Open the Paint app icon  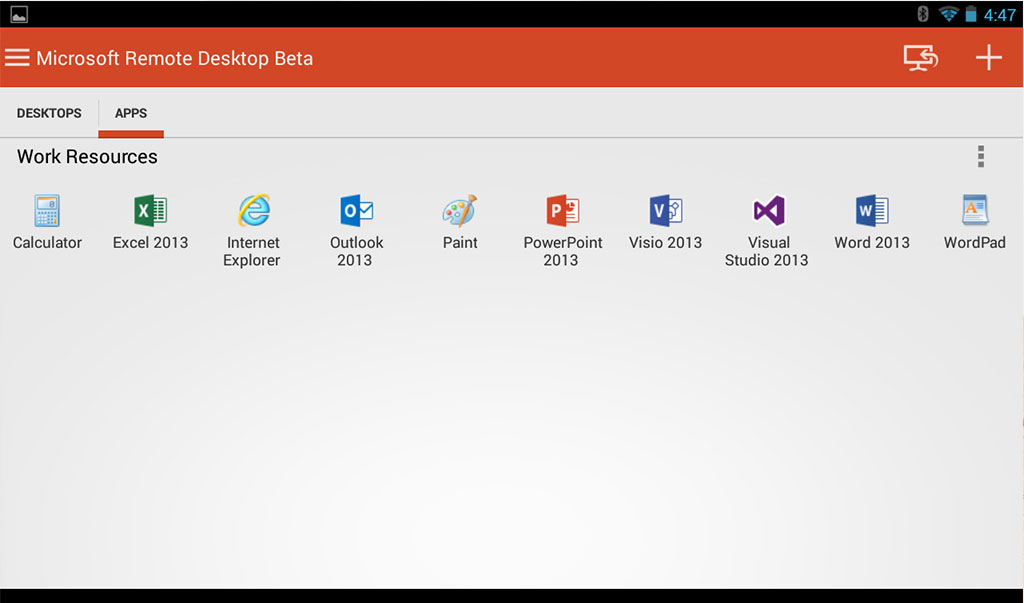click(460, 211)
